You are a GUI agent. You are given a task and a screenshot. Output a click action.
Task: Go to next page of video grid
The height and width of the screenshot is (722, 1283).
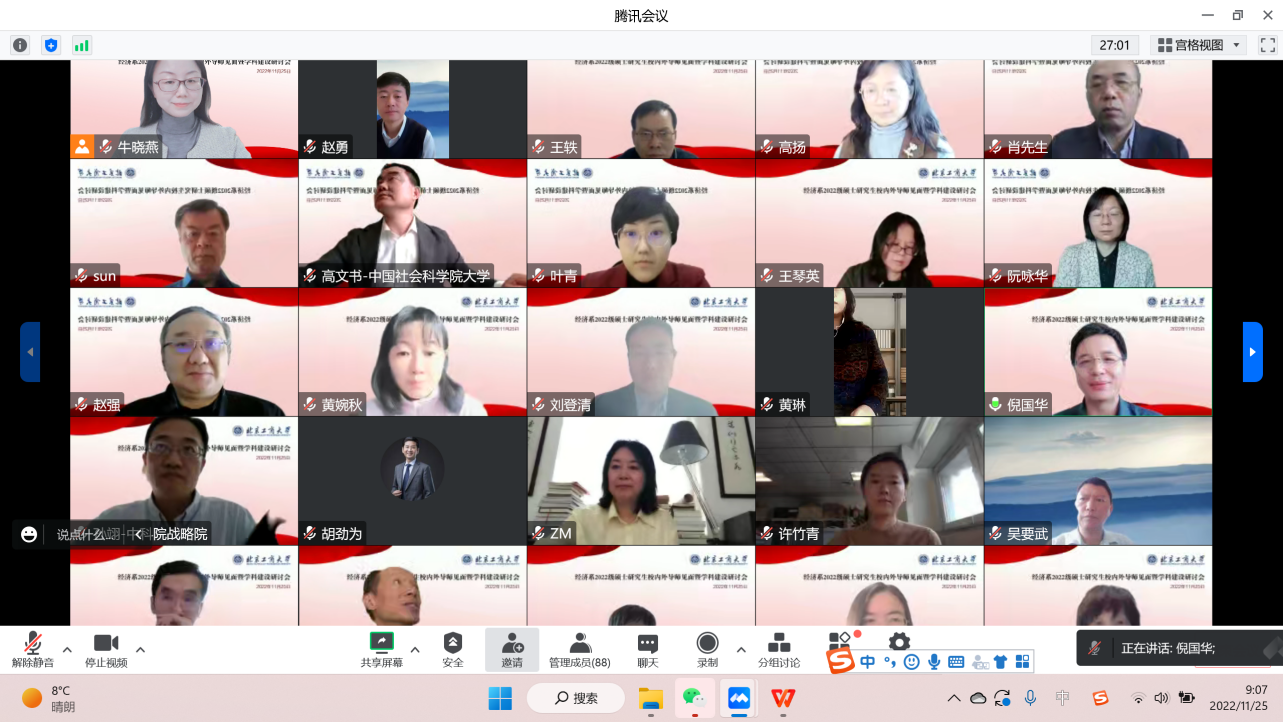[1252, 352]
